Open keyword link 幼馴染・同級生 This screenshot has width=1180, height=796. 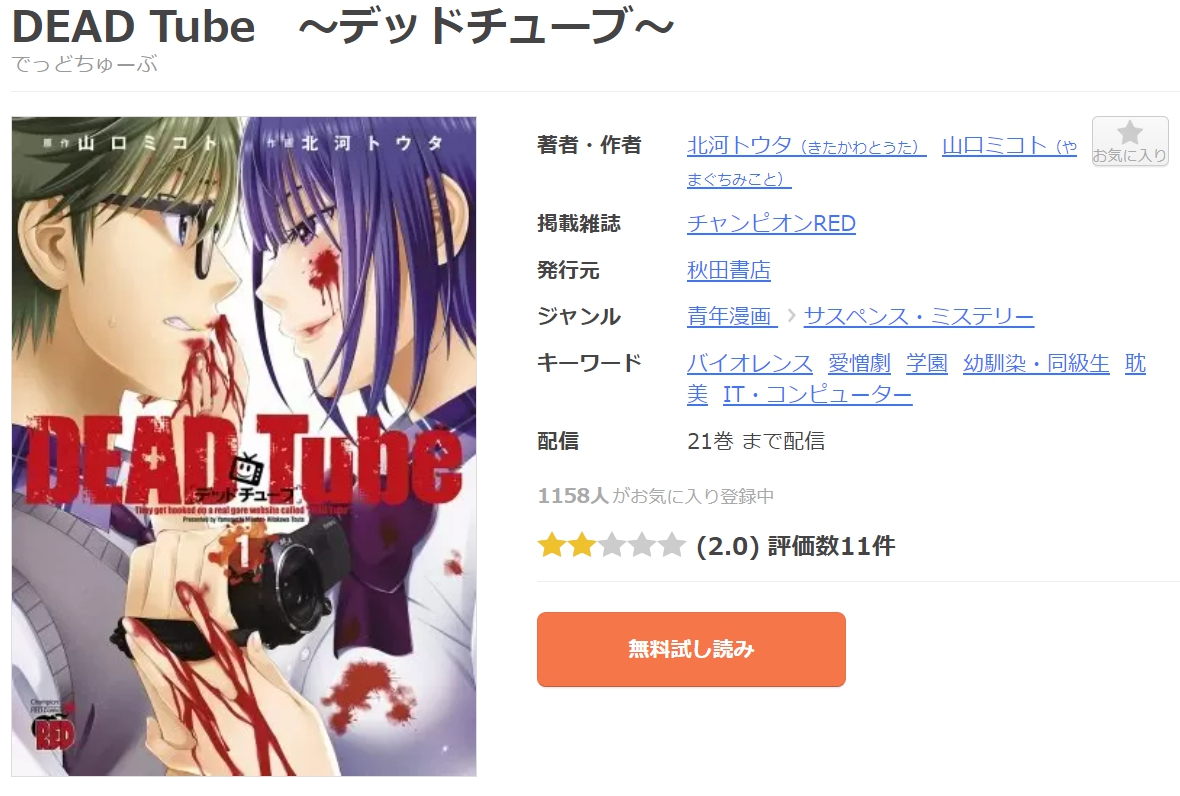pyautogui.click(x=1036, y=363)
